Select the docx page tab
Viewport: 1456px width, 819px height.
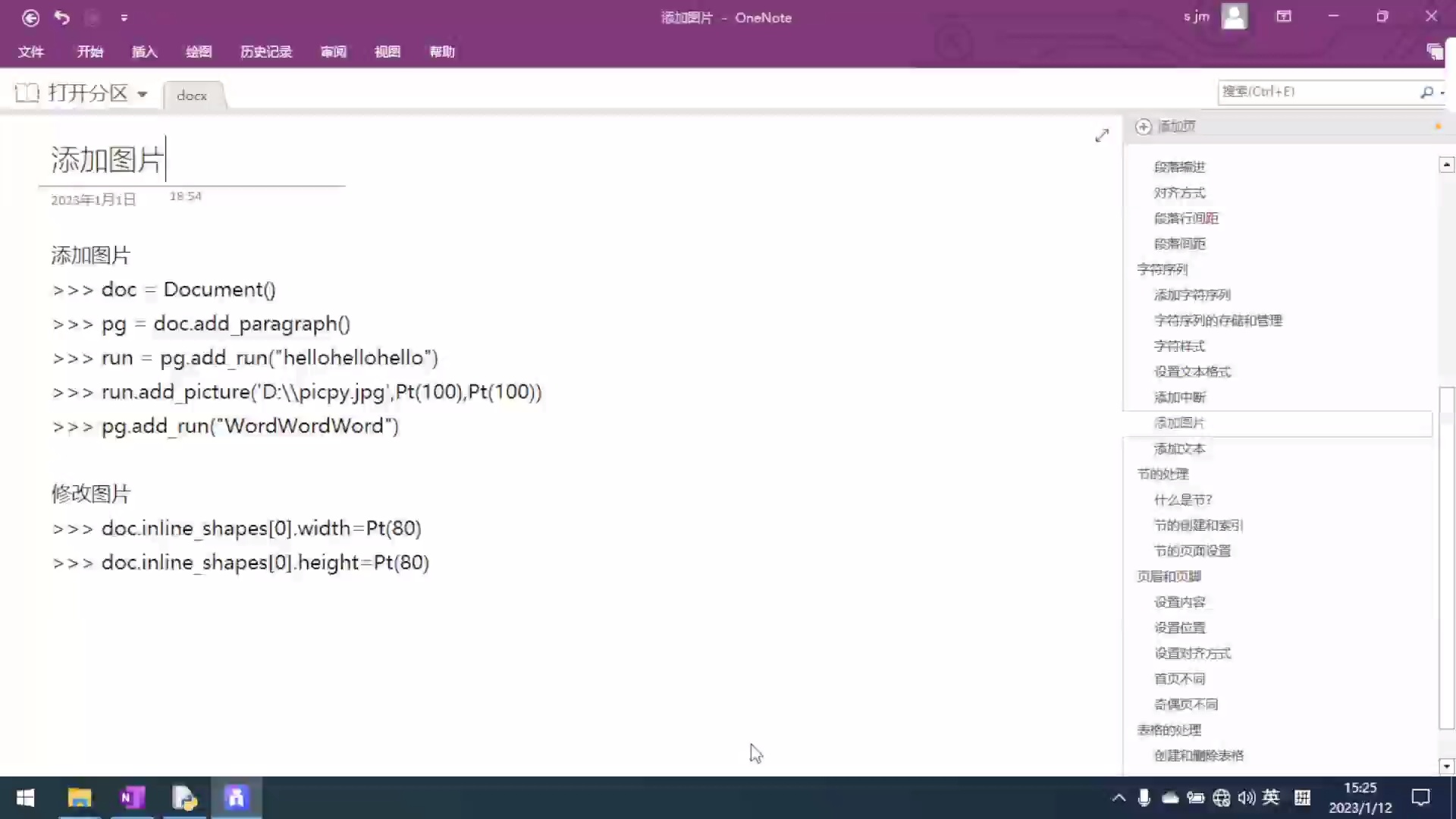pyautogui.click(x=191, y=95)
